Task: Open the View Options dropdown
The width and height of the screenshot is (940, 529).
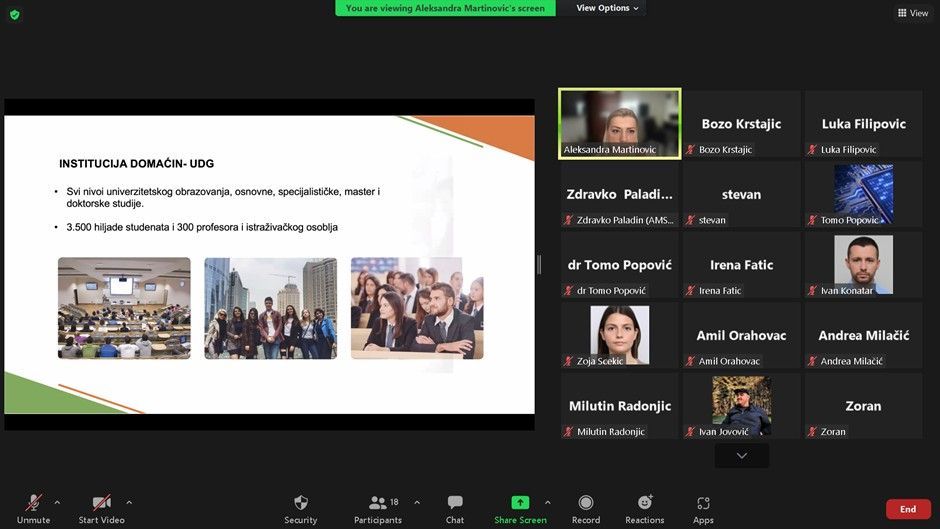Action: click(609, 8)
